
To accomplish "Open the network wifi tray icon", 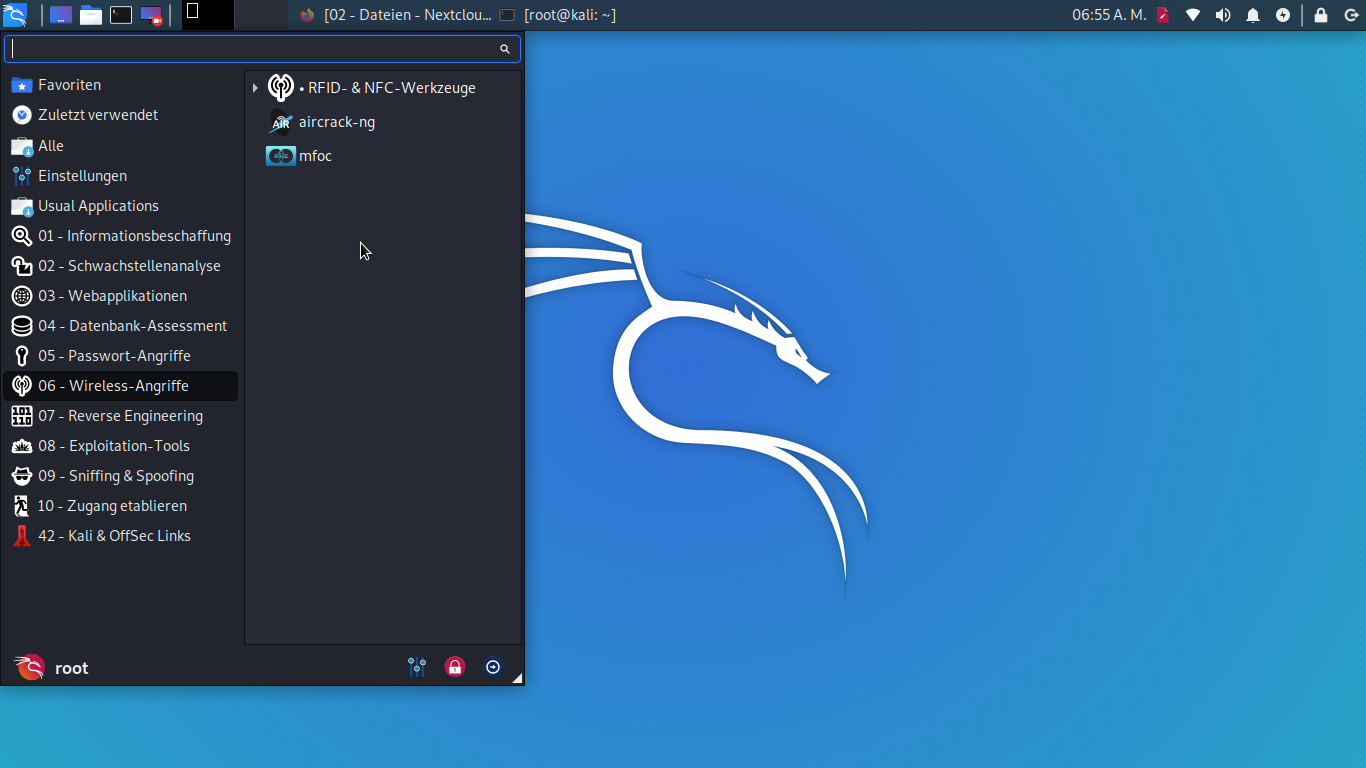I will click(x=1193, y=15).
